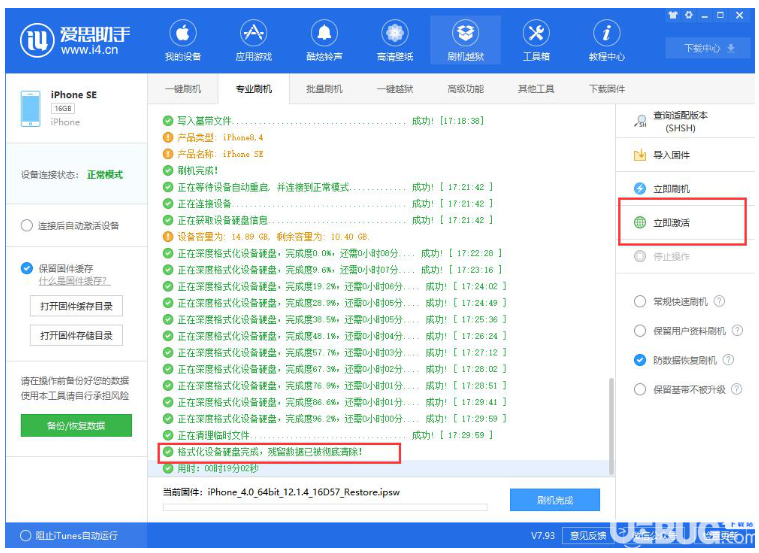
Task: Click the flashing progress bar
Action: [325, 507]
